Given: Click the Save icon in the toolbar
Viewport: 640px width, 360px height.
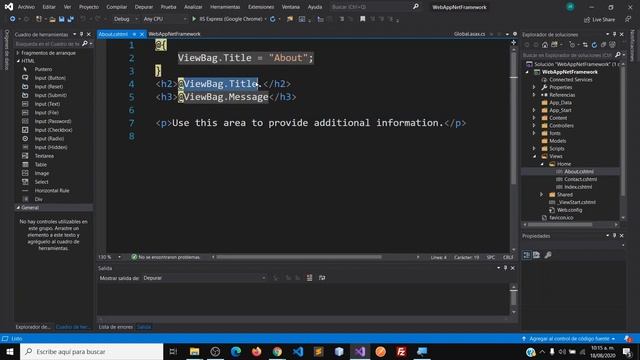Looking at the screenshot, I should (61, 19).
